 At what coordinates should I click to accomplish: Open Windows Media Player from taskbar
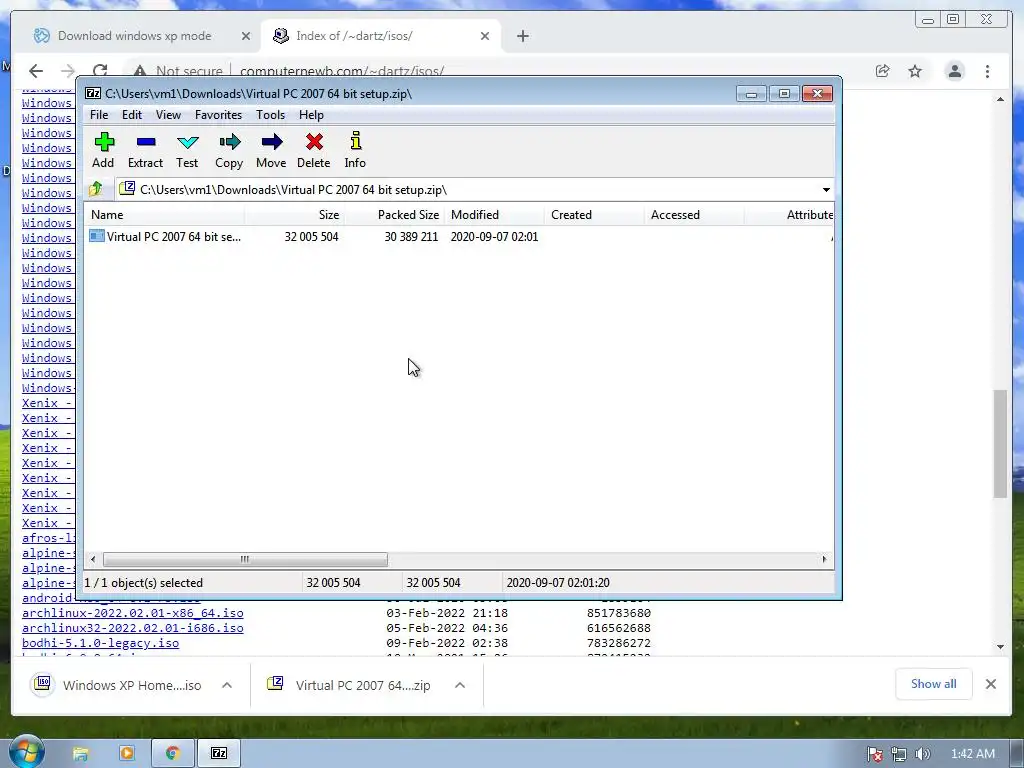click(127, 754)
